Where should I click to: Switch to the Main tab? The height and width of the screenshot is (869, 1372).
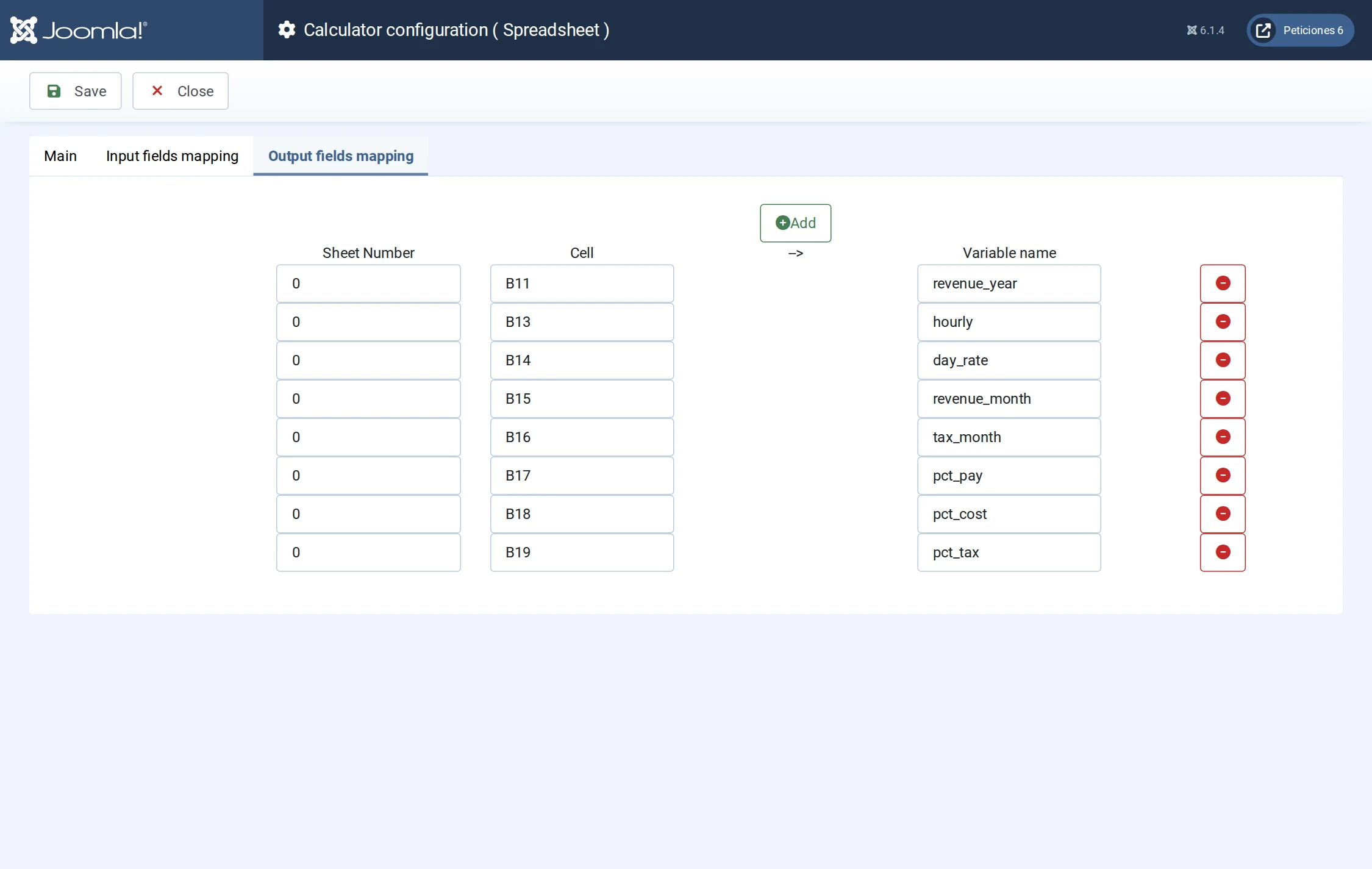click(60, 156)
